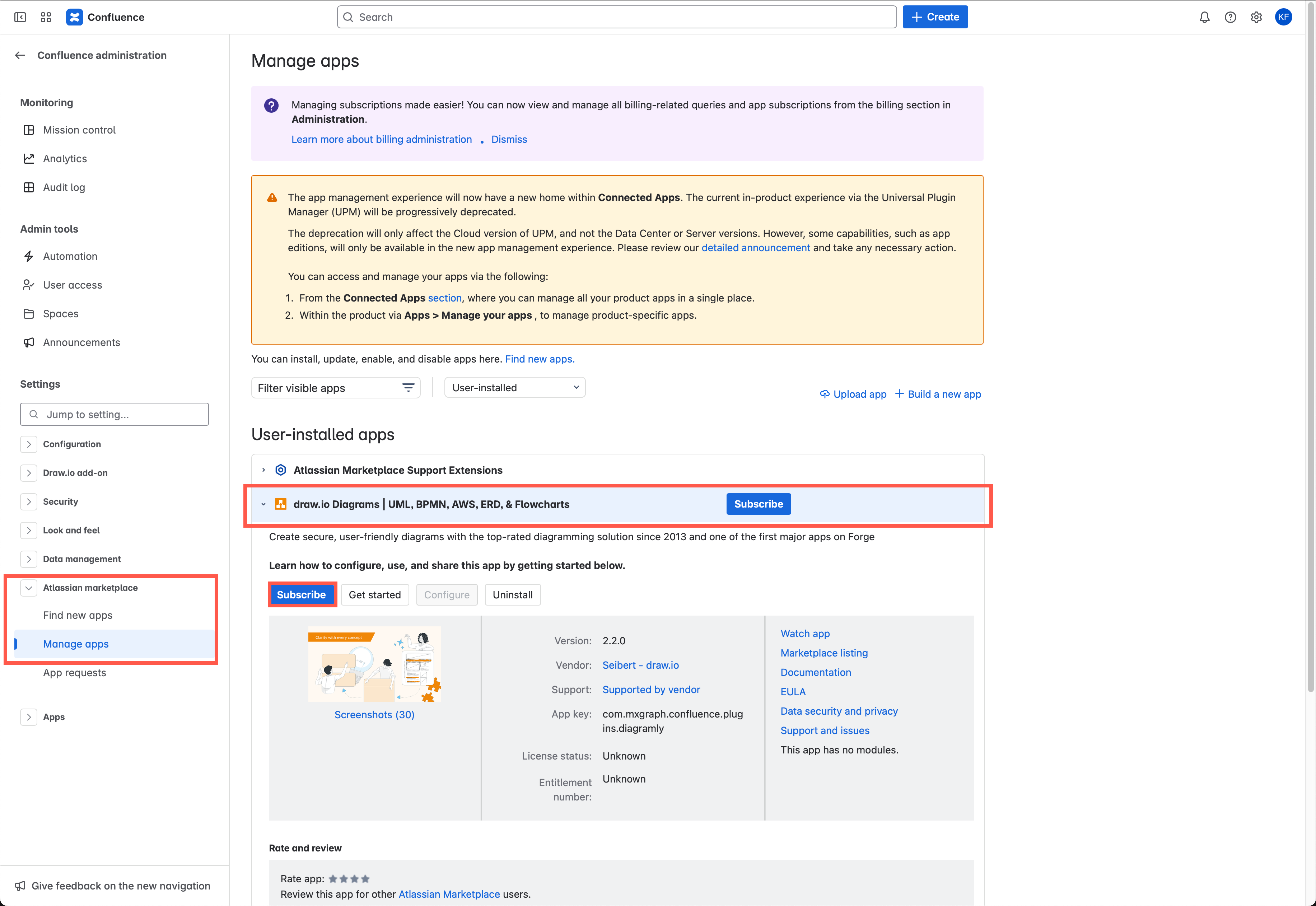Screen dimensions: 1316x906
Task: Collapse the sidebar using the panel icon
Action: pyautogui.click(x=20, y=17)
